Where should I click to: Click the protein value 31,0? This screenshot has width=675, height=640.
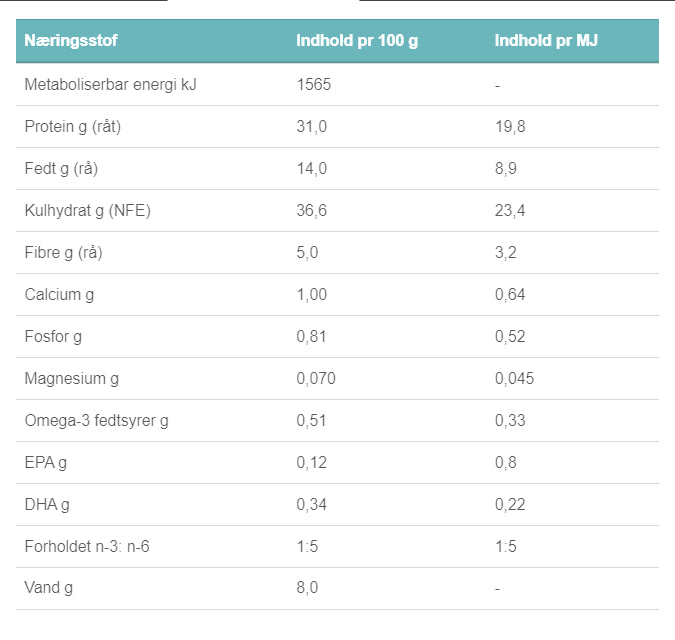pos(311,126)
